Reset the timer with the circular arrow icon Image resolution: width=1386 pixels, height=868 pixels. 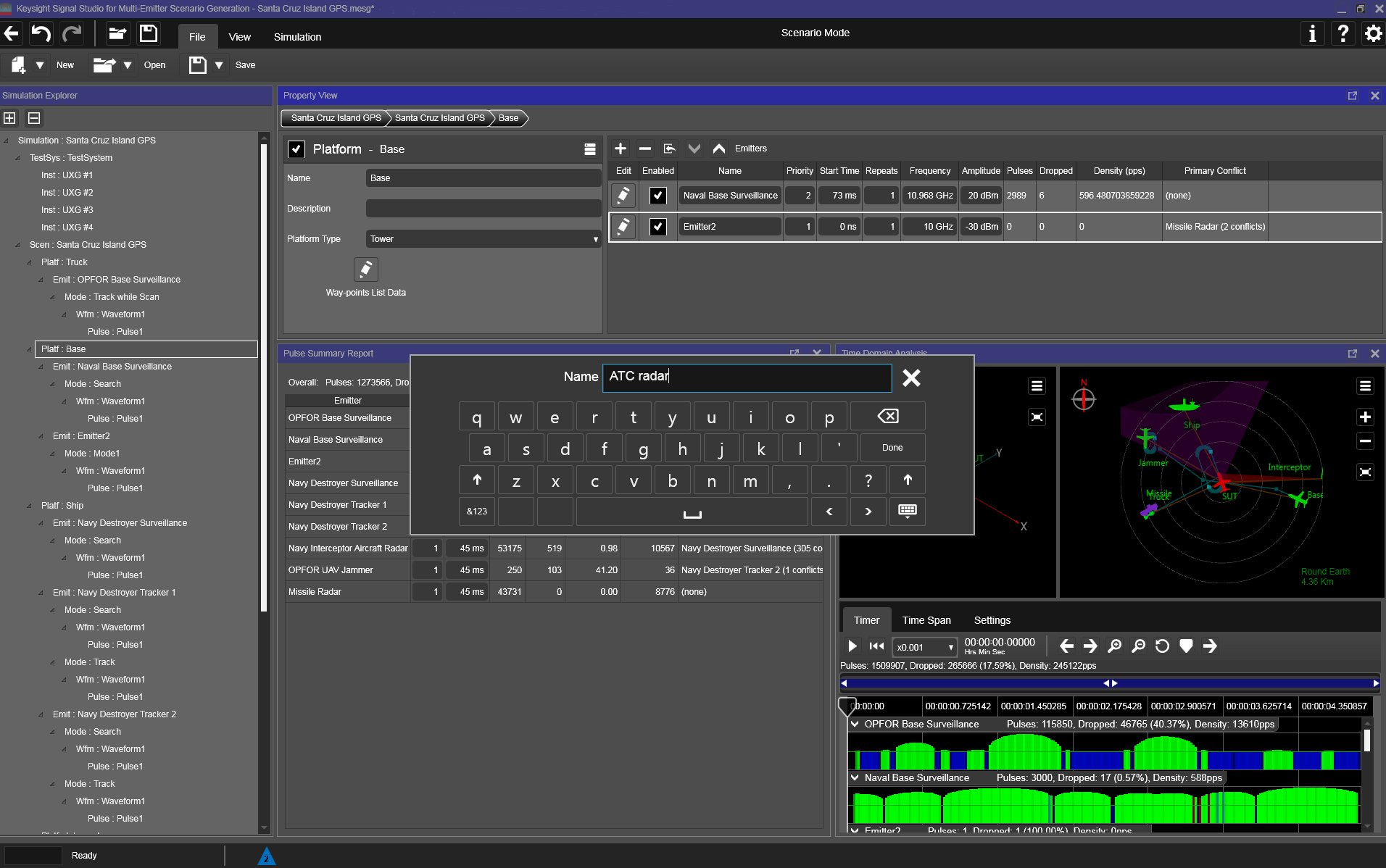coord(1162,646)
